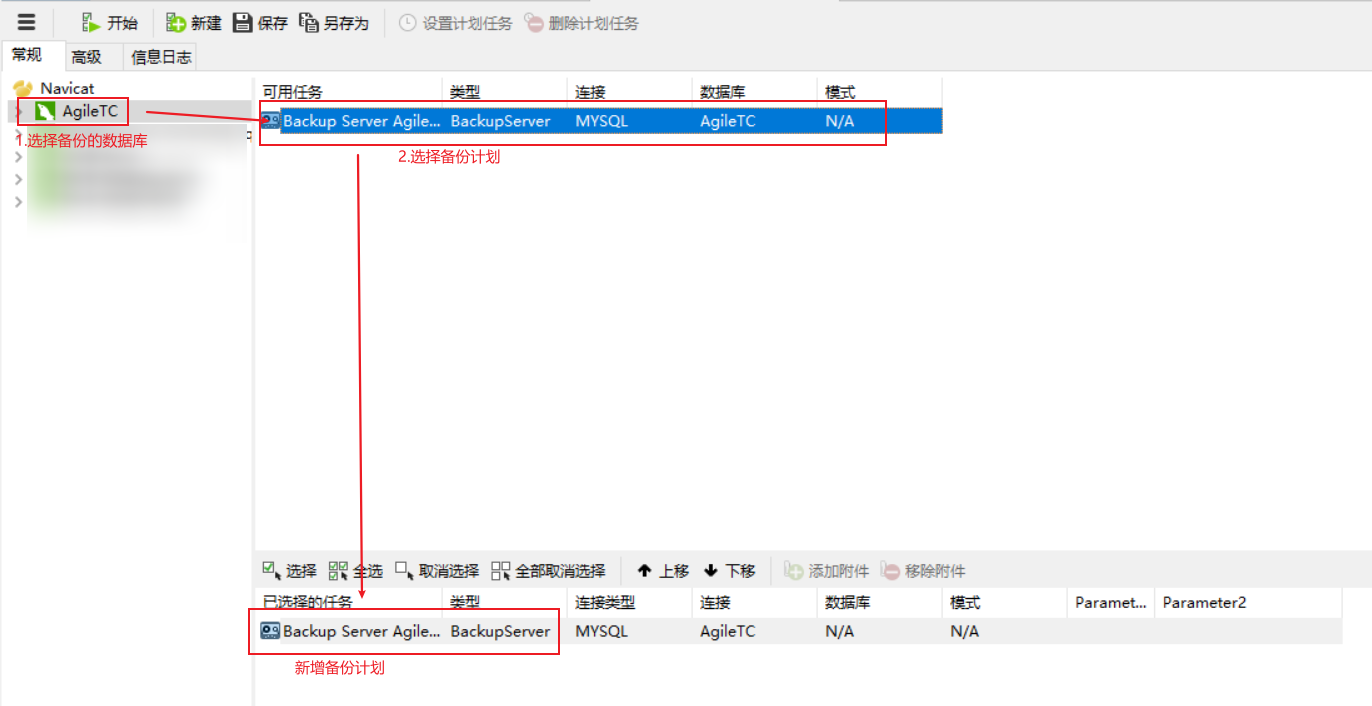Click the Parameter2 column header
Viewport: 1372px width, 706px height.
pyautogui.click(x=1247, y=603)
